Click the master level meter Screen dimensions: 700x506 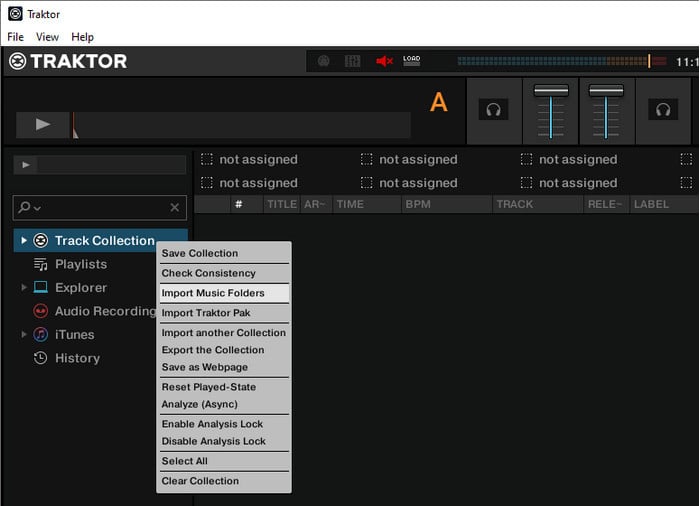(x=562, y=61)
